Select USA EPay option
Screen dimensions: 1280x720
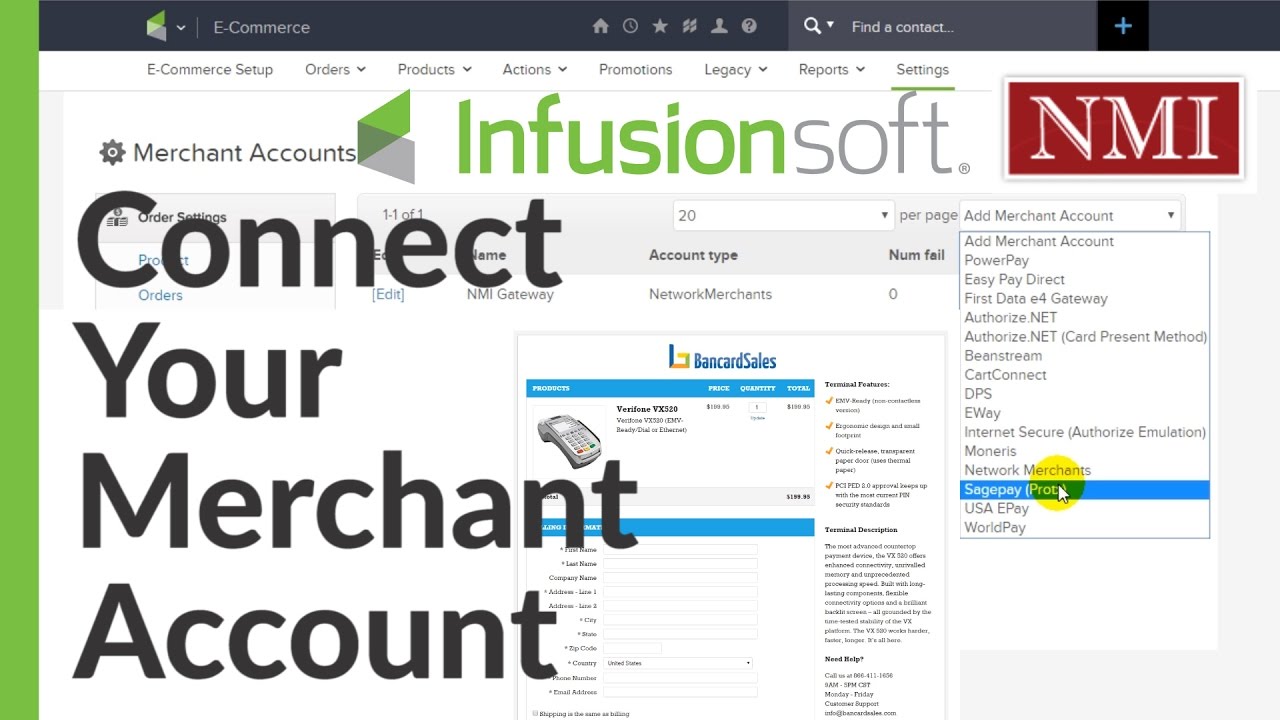tap(1084, 508)
